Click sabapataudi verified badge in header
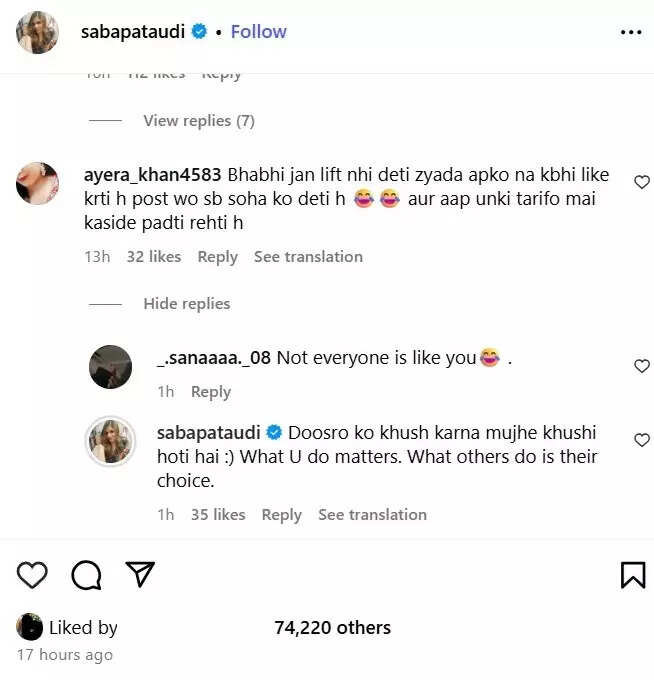This screenshot has width=654, height=680. (x=200, y=32)
